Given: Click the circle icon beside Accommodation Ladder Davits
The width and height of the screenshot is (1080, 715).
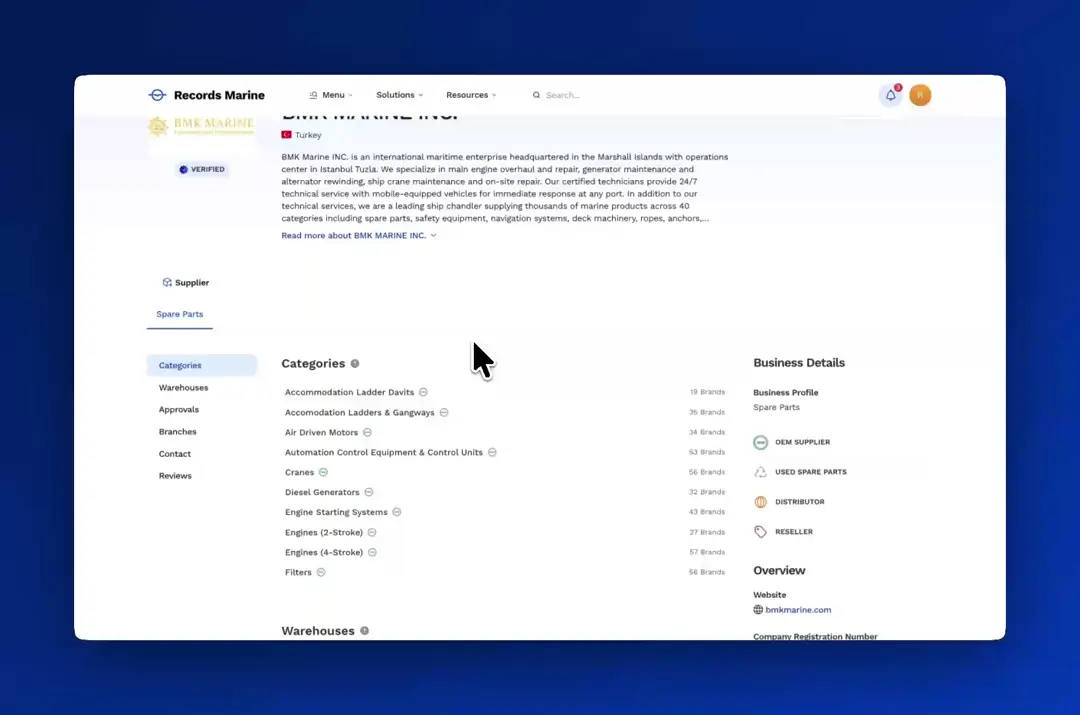Looking at the screenshot, I should pos(424,392).
